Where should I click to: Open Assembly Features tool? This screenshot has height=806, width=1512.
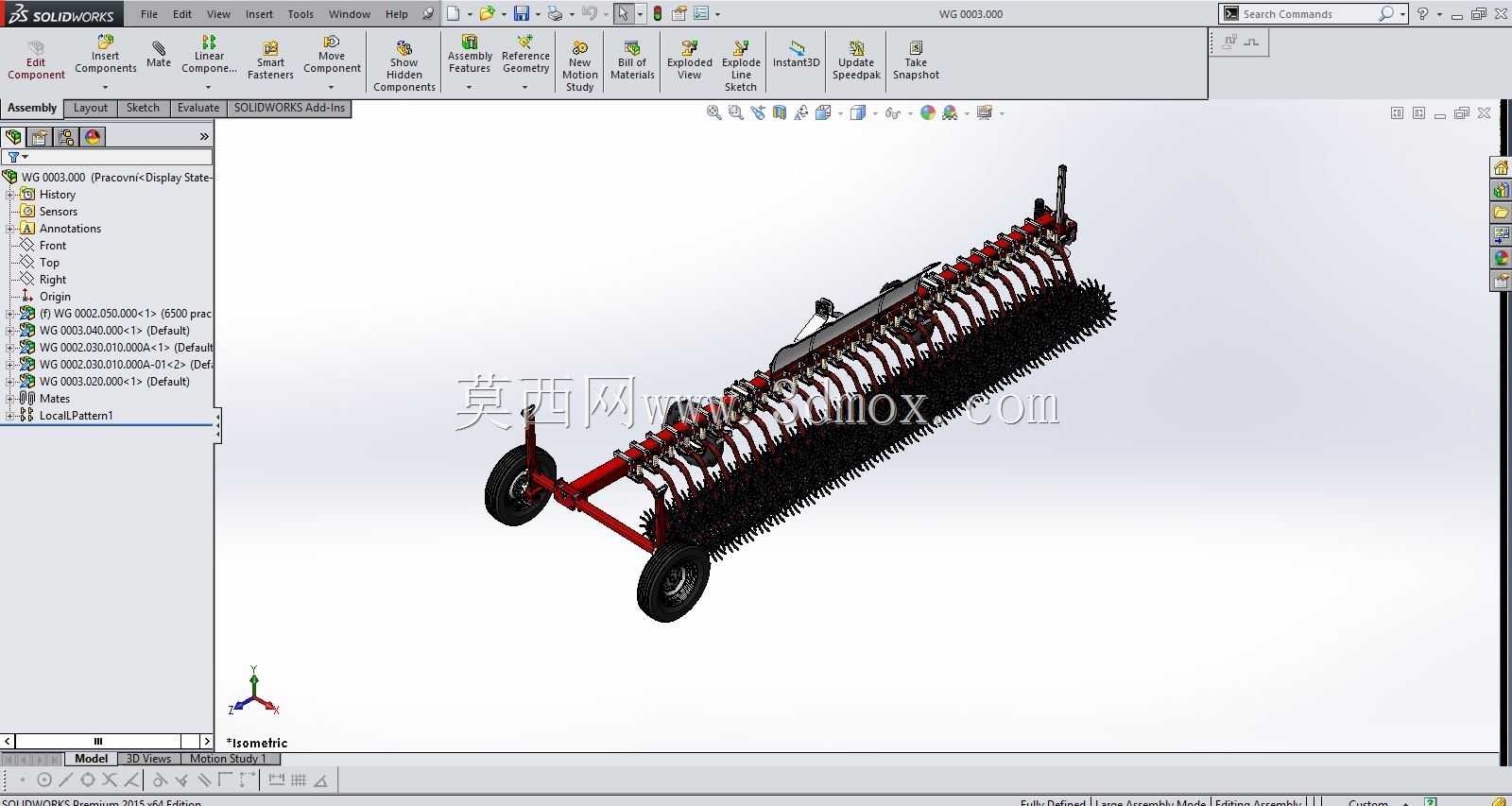(x=470, y=55)
